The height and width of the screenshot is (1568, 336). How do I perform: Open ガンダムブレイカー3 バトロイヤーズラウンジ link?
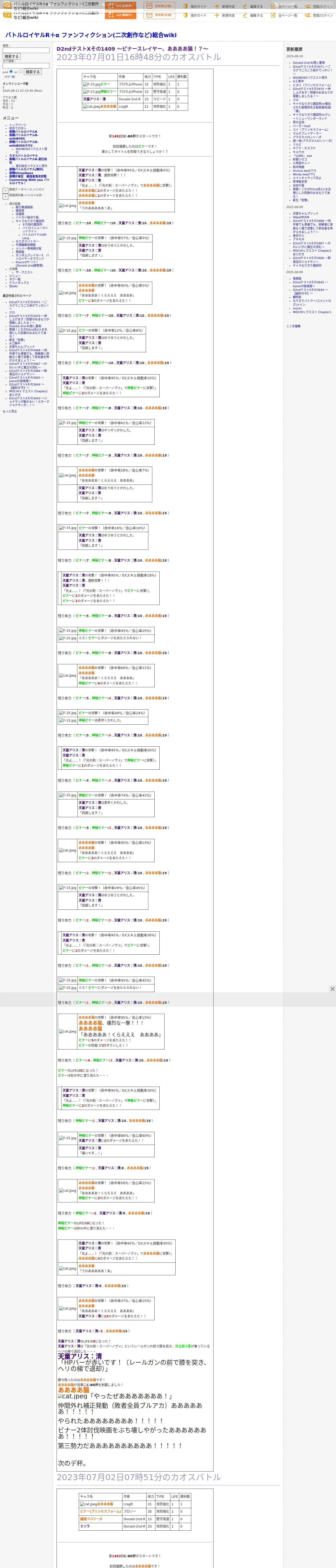(32, 257)
